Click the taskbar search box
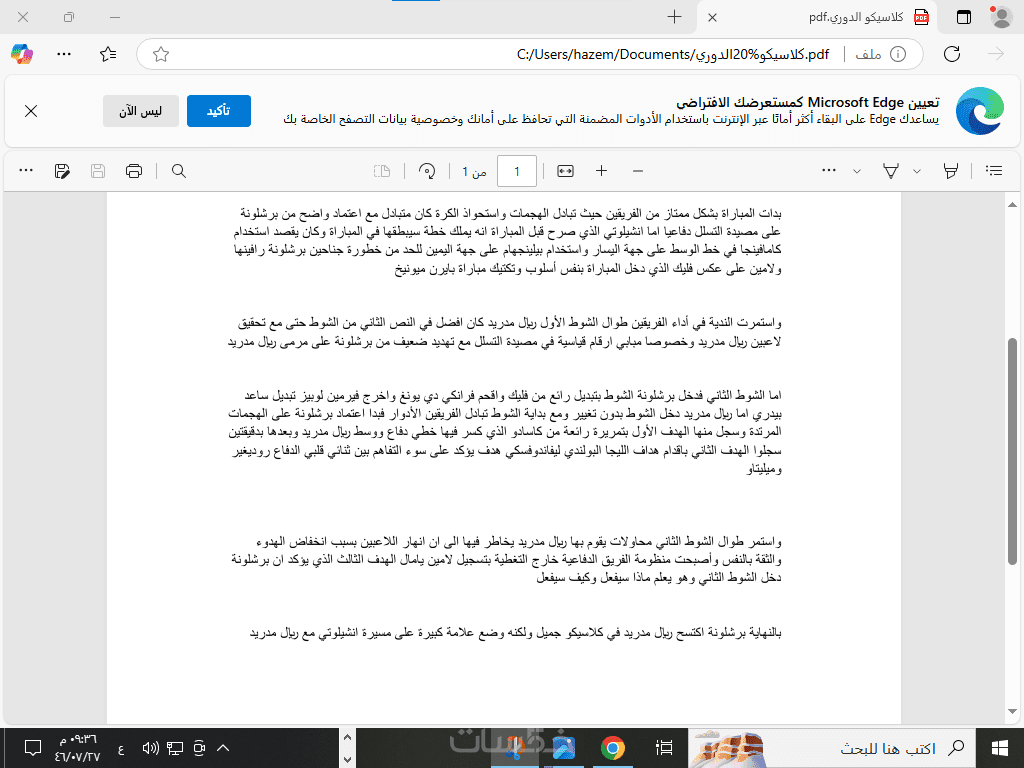The image size is (1024, 768). 831,748
